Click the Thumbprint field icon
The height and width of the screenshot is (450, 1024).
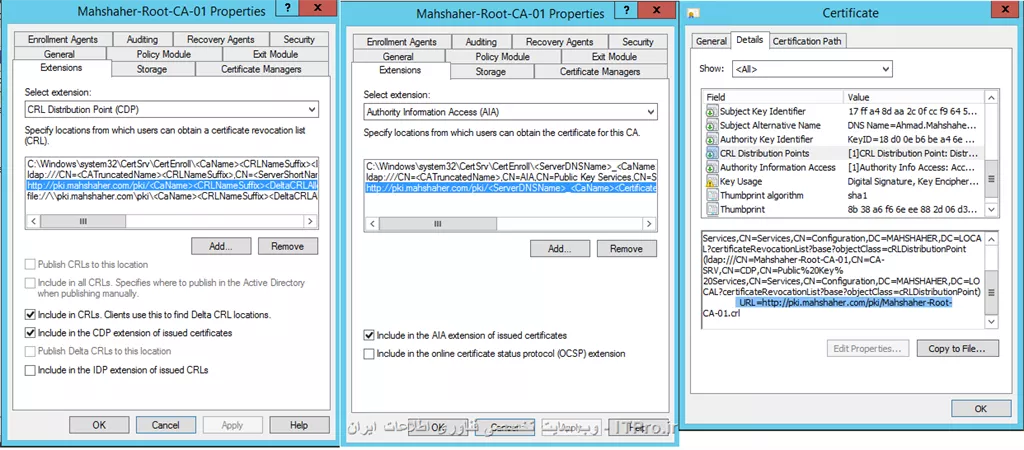(x=711, y=210)
